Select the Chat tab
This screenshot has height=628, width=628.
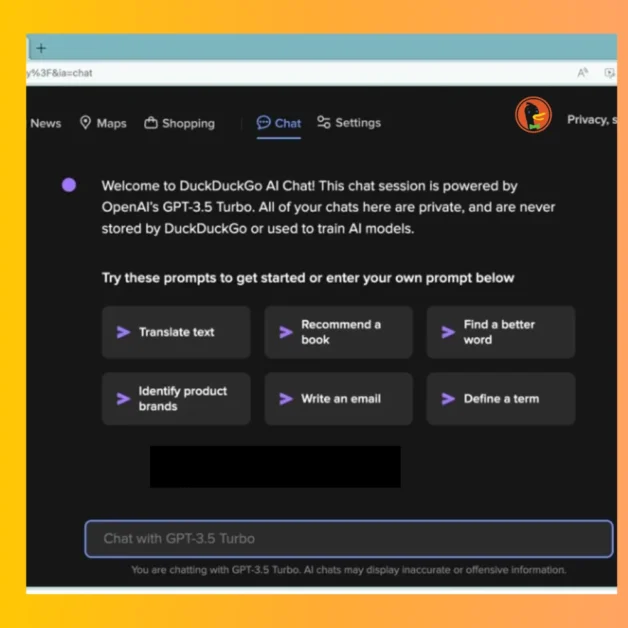[279, 123]
